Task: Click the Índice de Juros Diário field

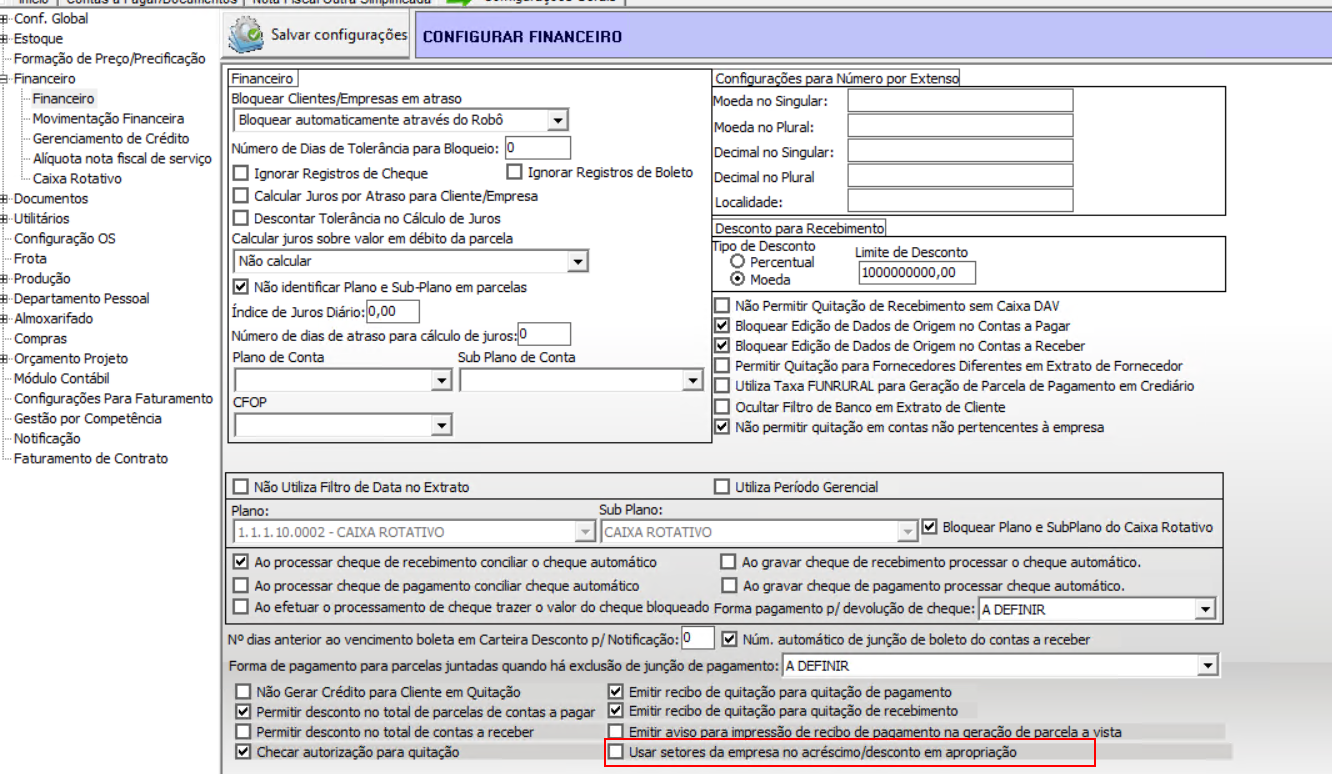Action: click(393, 312)
